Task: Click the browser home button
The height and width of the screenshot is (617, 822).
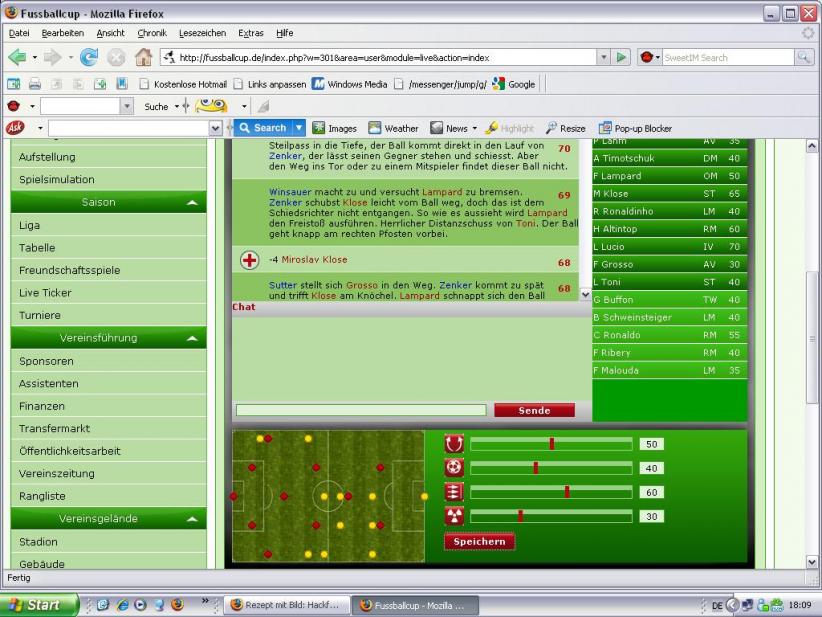Action: click(x=143, y=57)
